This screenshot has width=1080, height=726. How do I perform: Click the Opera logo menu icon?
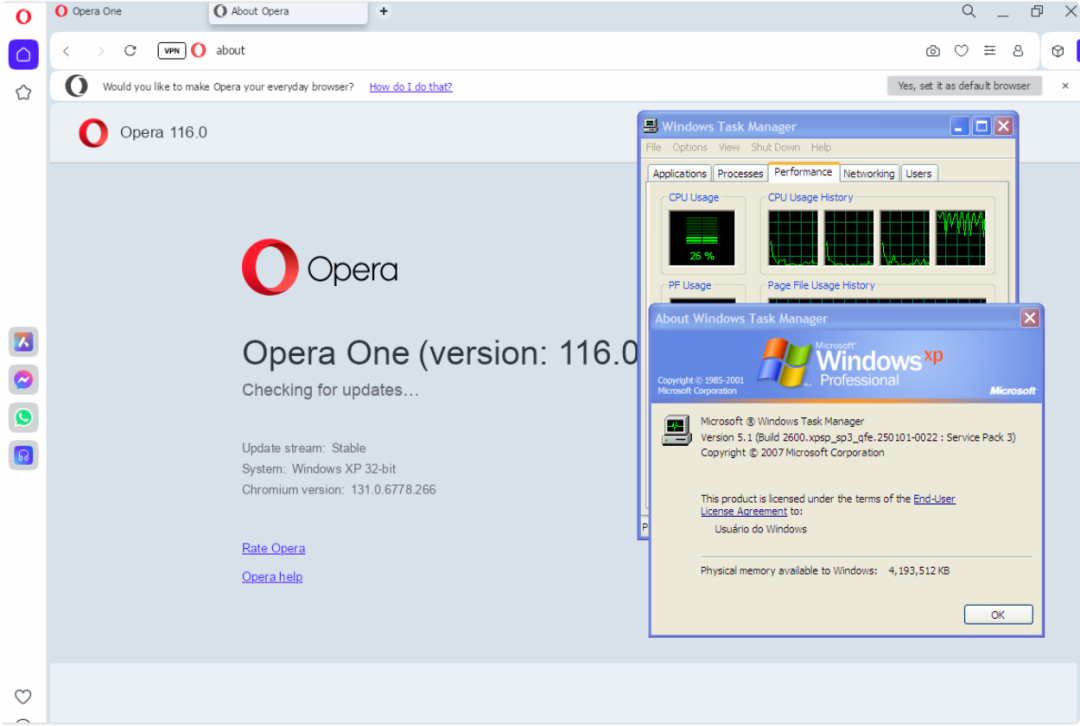23,16
